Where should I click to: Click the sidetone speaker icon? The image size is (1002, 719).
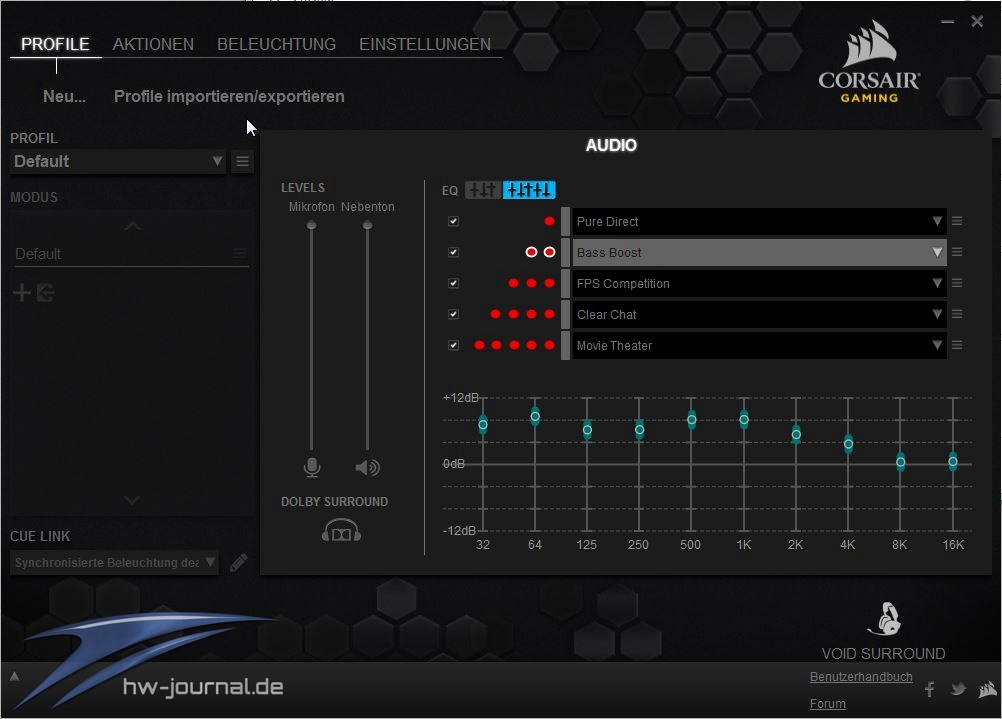pos(367,468)
